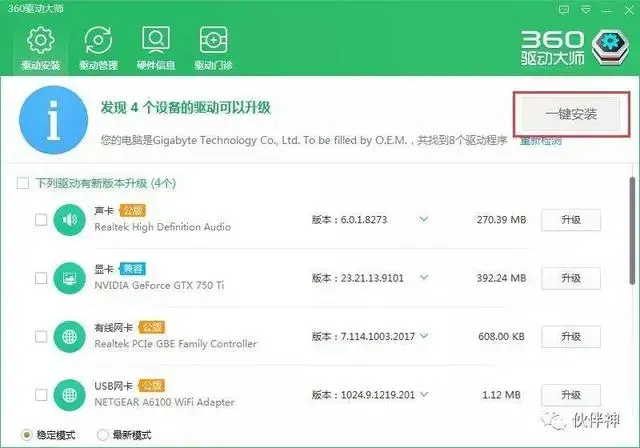Click 升级 for NETGEAR A6100 WiFi Adapter

tap(571, 395)
